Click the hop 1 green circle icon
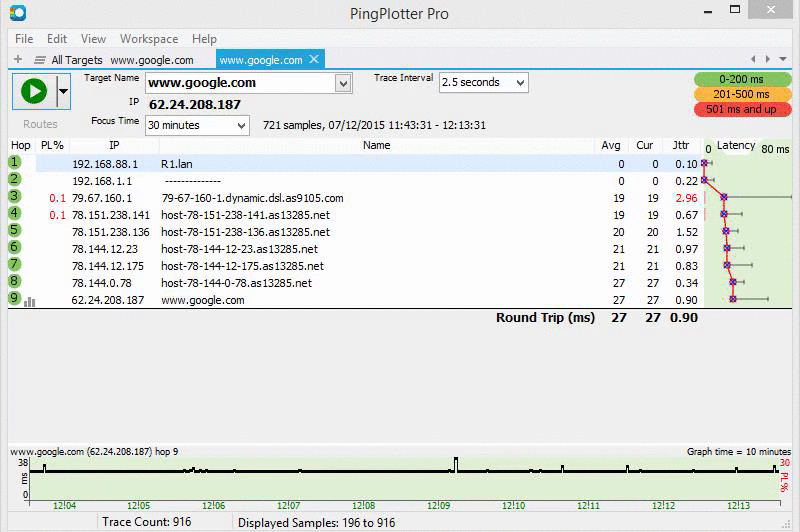Screen dimensions: 800x532 coord(15,163)
